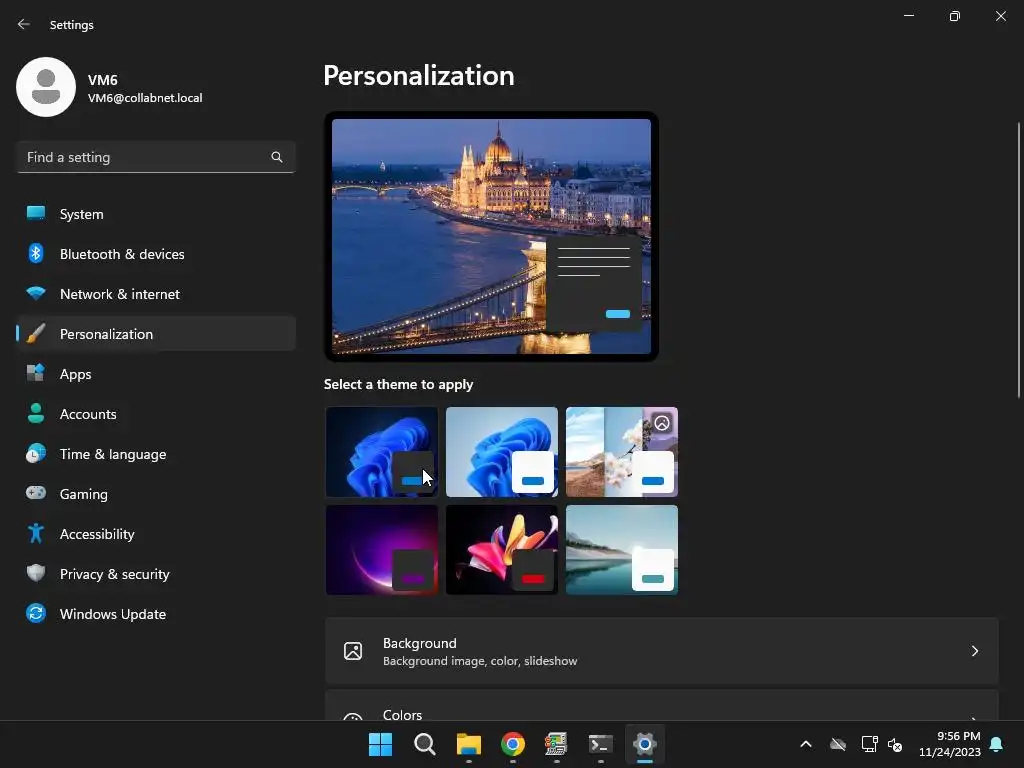The image size is (1024, 768).
Task: Expand the Background settings chevron
Action: [974, 650]
